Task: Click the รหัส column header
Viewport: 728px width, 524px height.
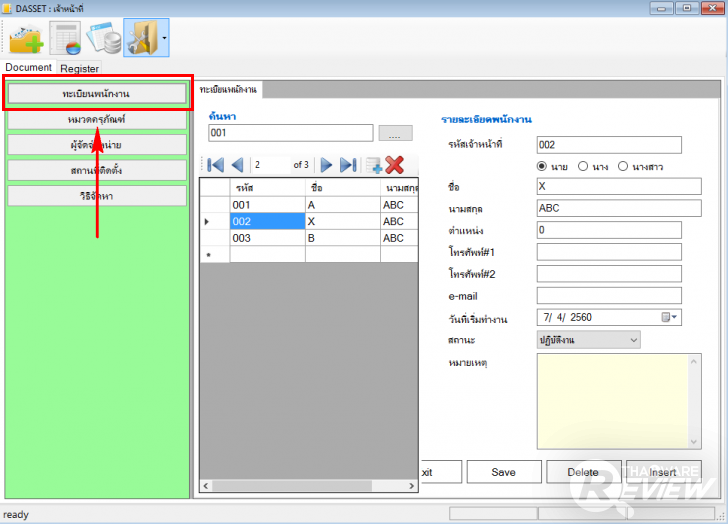Action: [x=267, y=188]
